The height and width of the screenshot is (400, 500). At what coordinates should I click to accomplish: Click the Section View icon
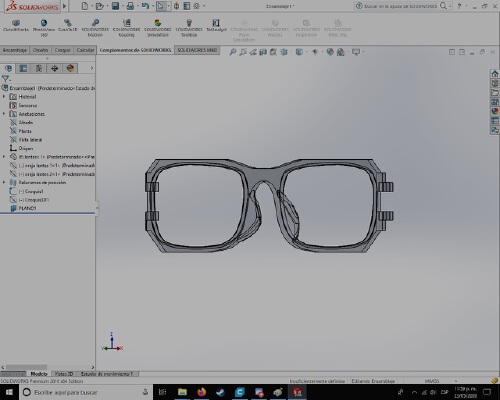(x=263, y=52)
